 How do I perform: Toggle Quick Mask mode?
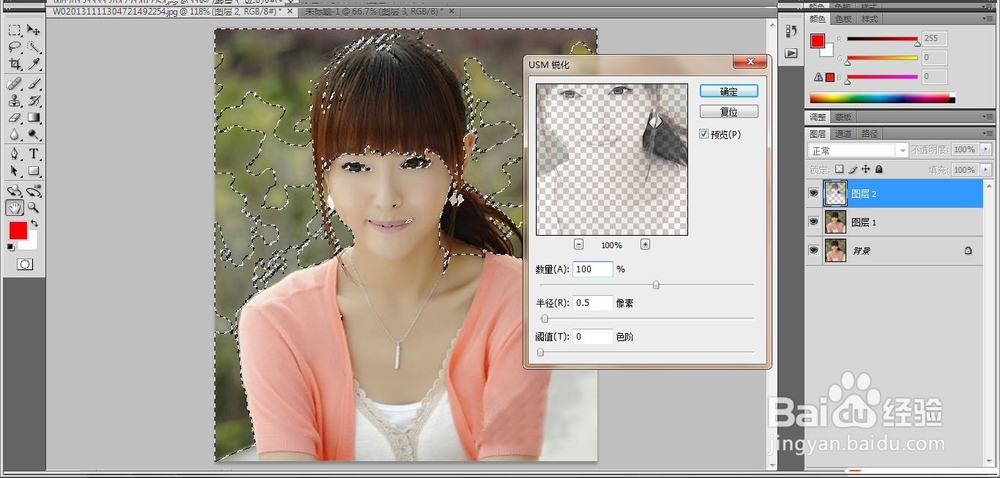click(24, 264)
